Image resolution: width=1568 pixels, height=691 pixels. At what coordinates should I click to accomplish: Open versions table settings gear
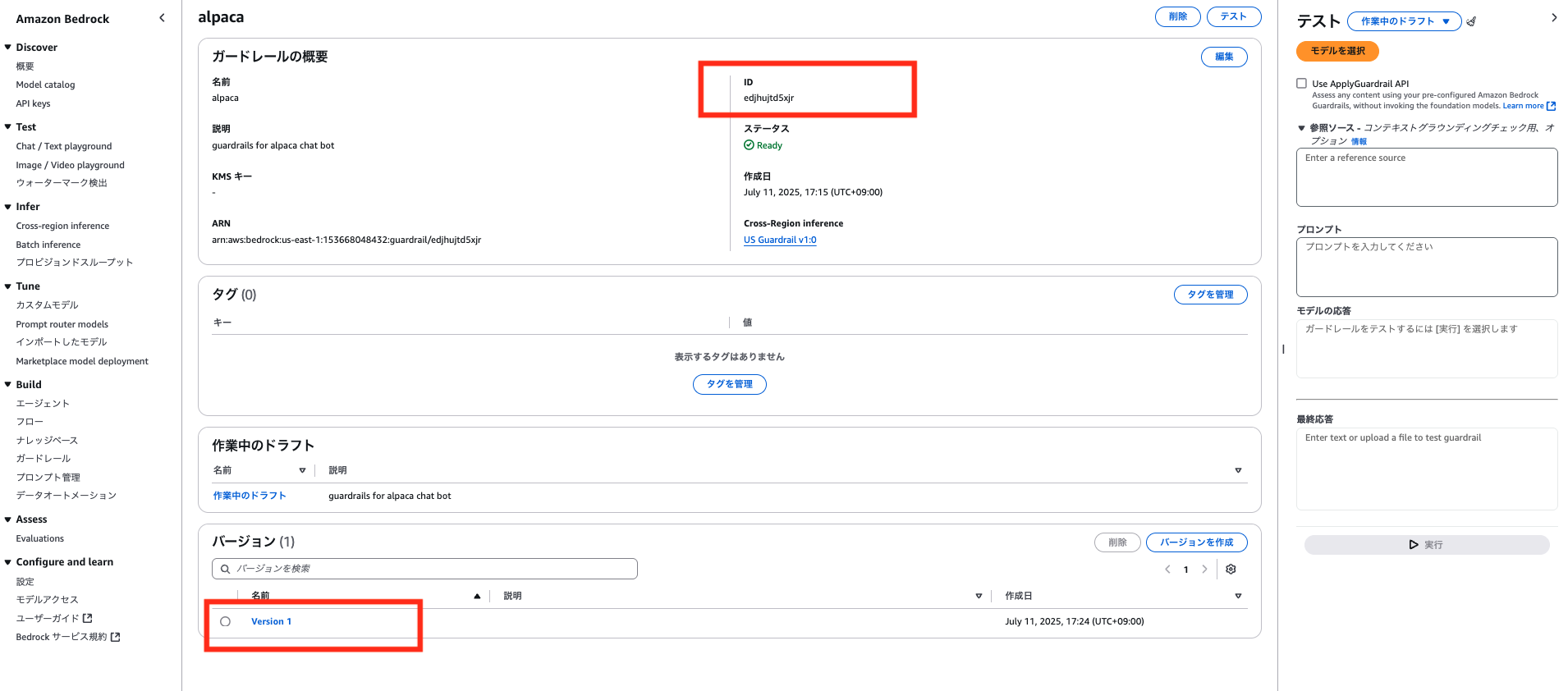click(x=1231, y=570)
